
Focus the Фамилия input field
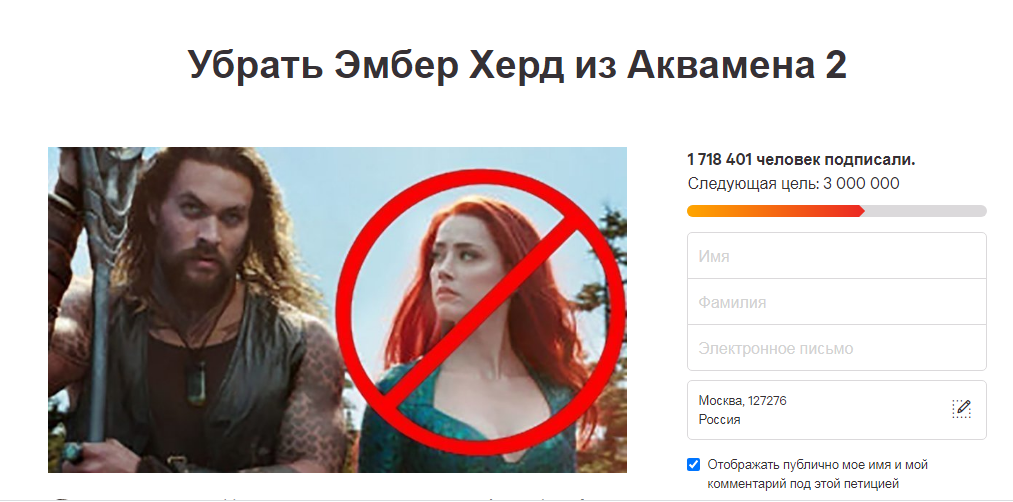pos(837,302)
